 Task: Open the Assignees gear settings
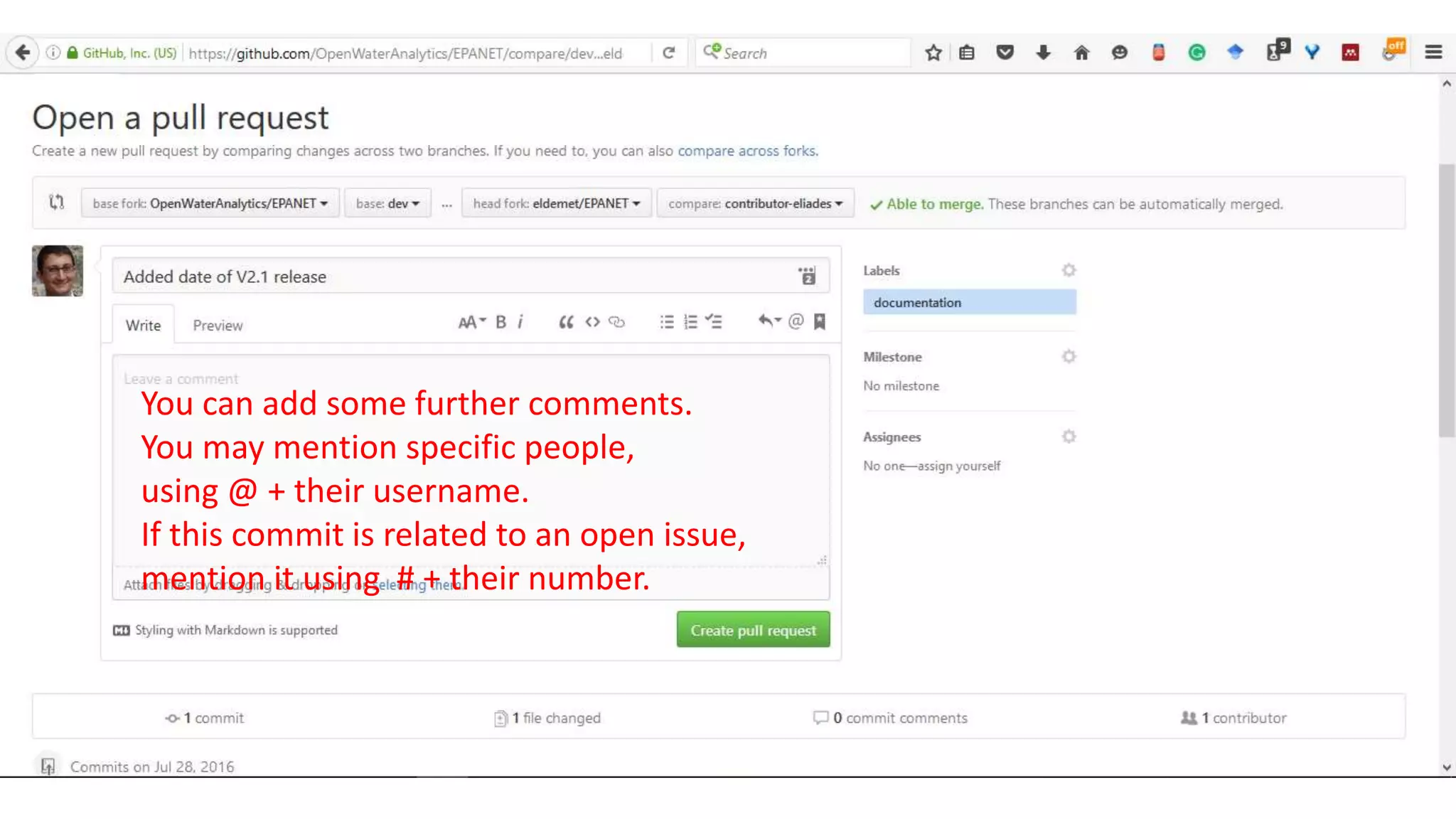[x=1069, y=437]
